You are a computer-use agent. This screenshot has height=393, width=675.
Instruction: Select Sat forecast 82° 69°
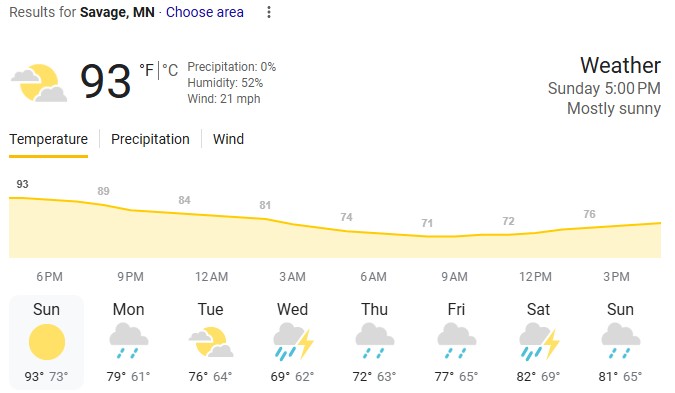click(x=539, y=342)
